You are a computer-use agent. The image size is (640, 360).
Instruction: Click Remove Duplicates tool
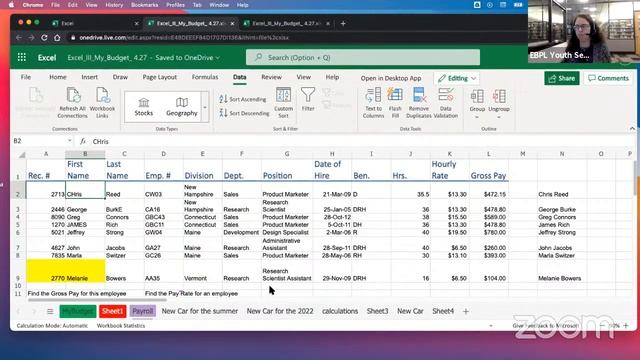(x=419, y=102)
